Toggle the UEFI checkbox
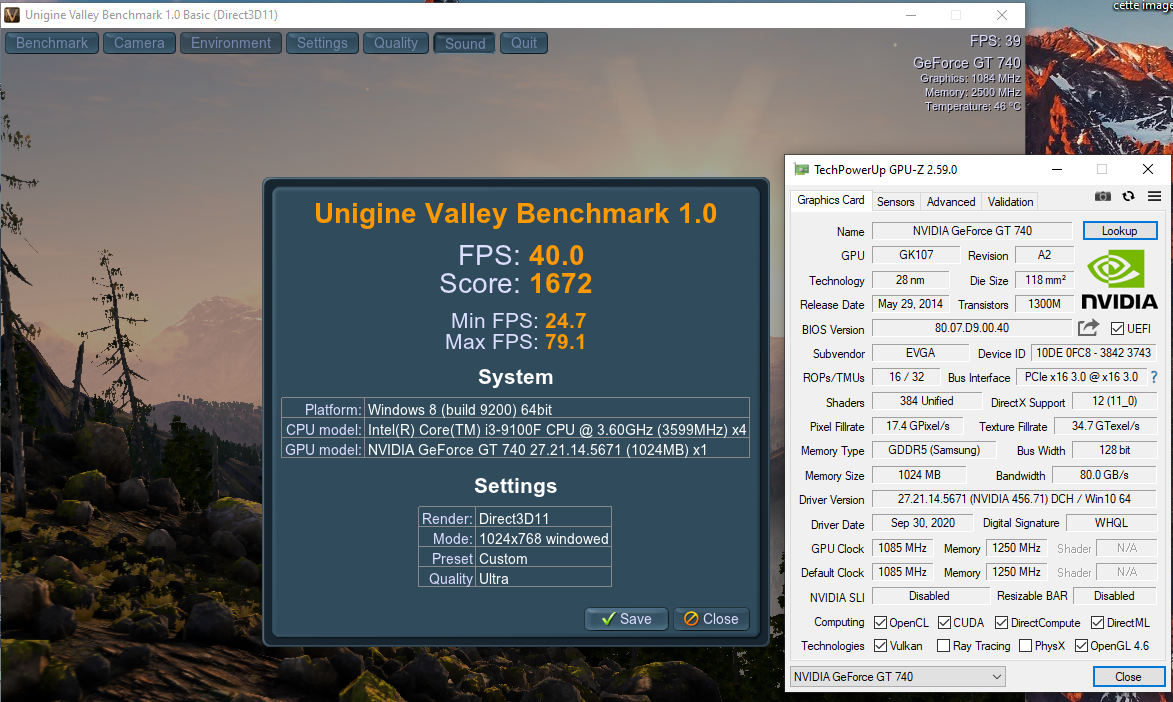This screenshot has height=702, width=1173. pos(1117,329)
